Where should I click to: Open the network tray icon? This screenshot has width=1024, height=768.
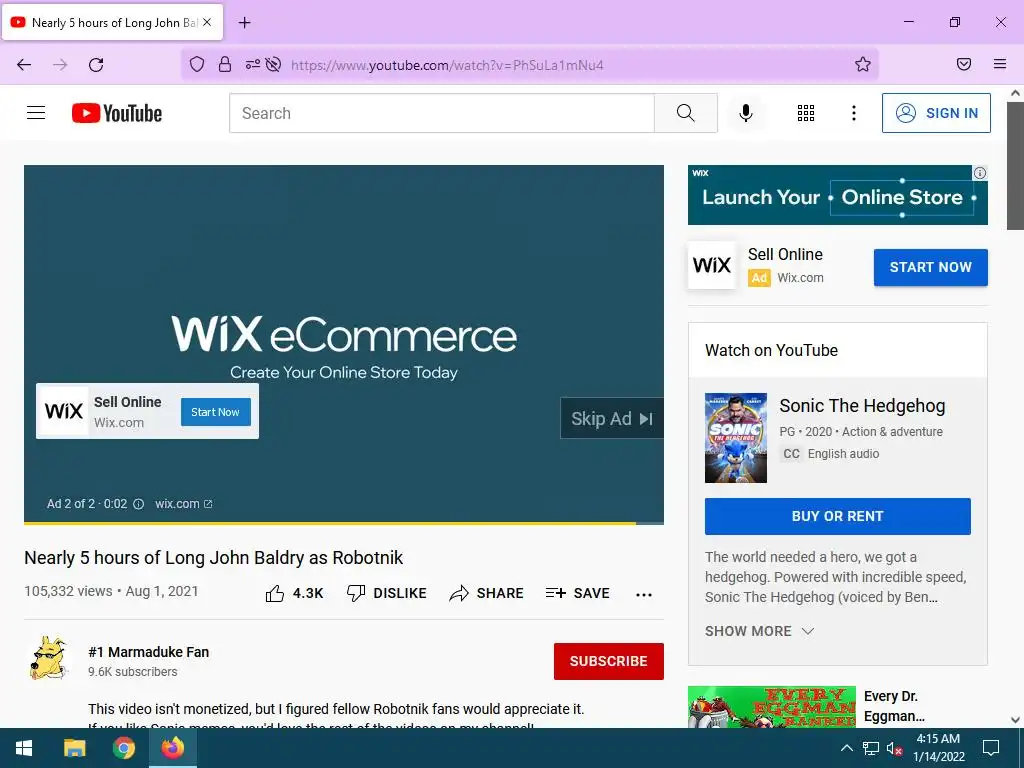[871, 748]
